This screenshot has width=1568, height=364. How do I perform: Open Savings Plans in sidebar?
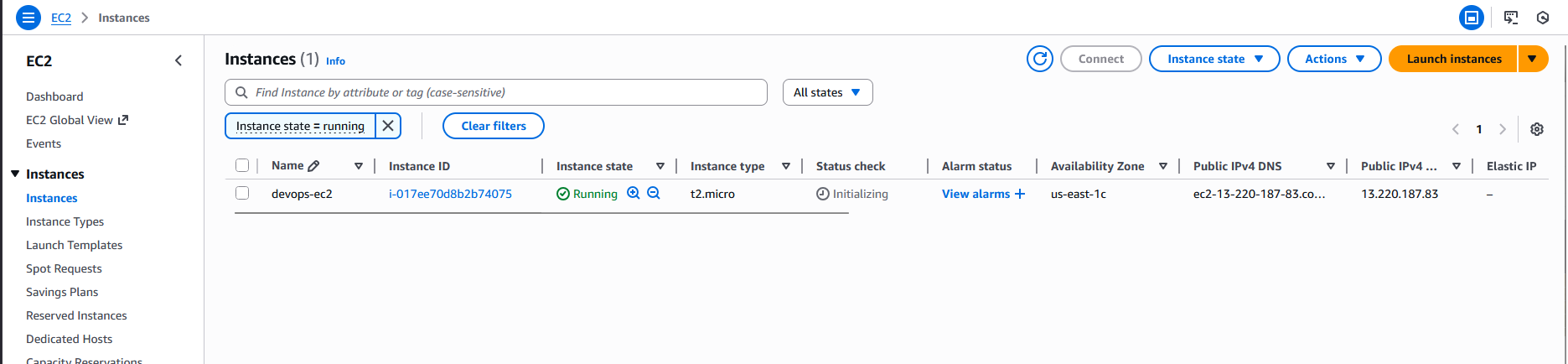point(62,292)
